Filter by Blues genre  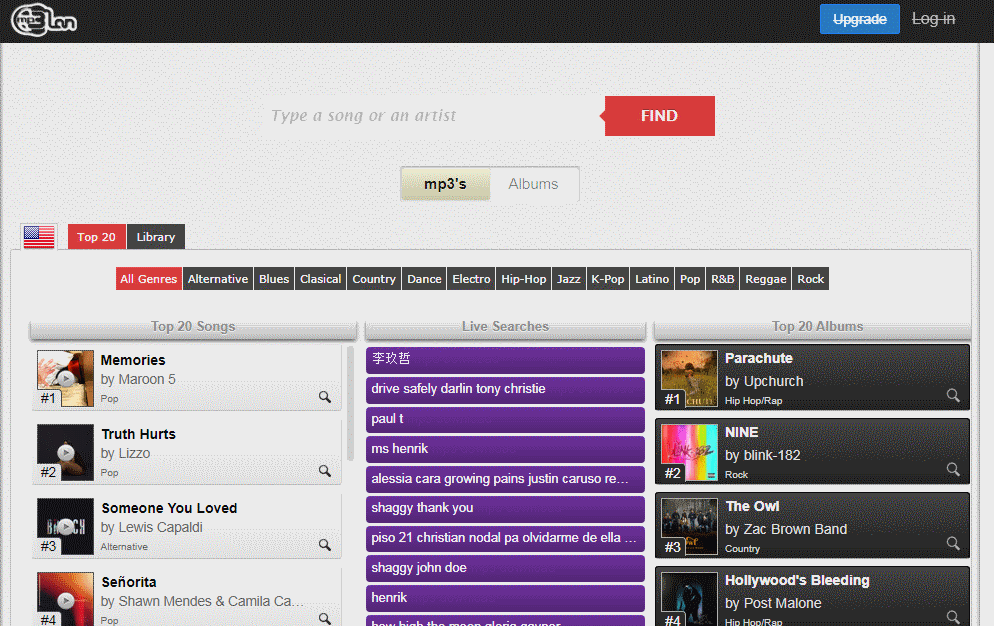click(x=274, y=279)
